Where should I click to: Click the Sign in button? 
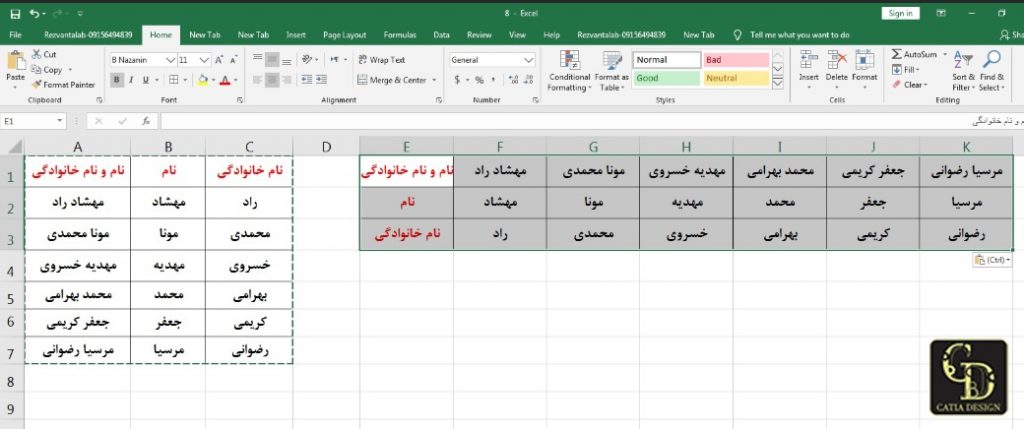901,14
